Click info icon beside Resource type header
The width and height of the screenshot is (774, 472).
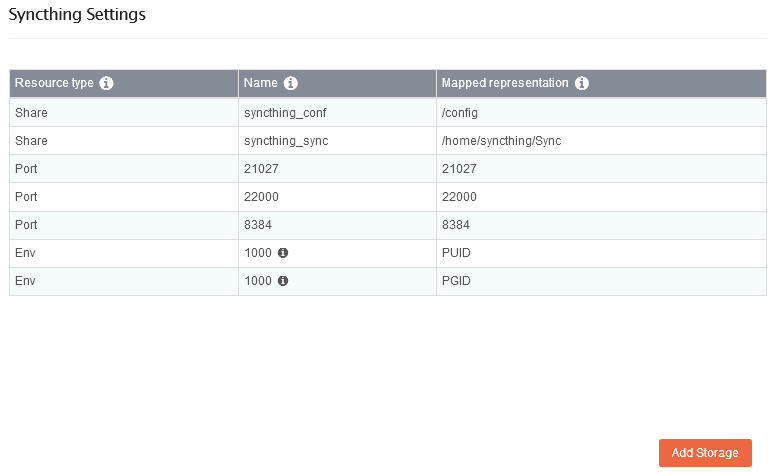(106, 83)
